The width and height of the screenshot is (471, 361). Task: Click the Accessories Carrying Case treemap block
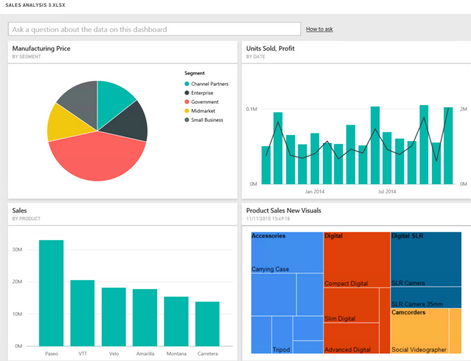(287, 253)
